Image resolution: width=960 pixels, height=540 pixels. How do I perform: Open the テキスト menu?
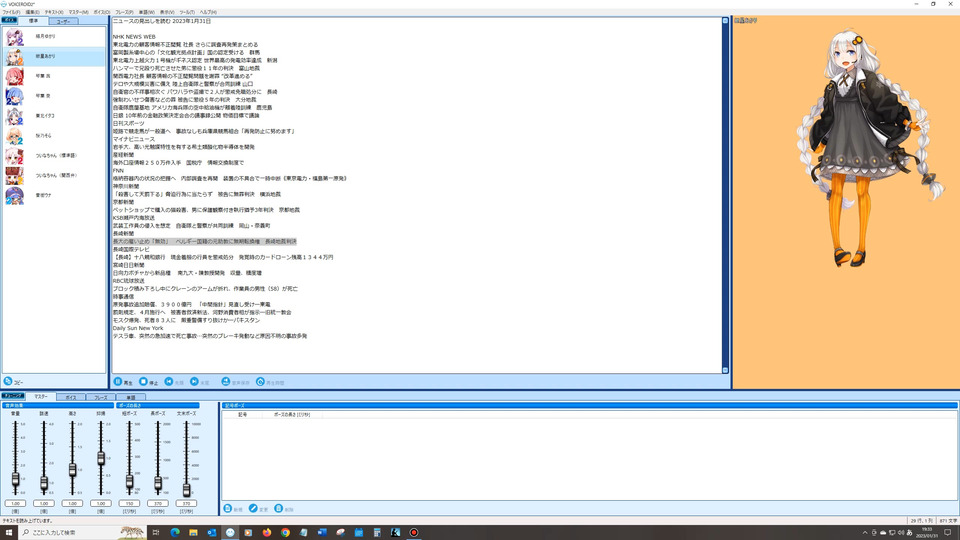[x=54, y=12]
